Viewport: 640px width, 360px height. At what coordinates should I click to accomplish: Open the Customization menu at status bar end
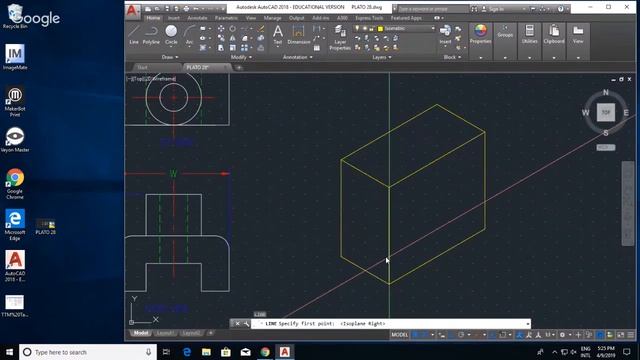(631, 335)
